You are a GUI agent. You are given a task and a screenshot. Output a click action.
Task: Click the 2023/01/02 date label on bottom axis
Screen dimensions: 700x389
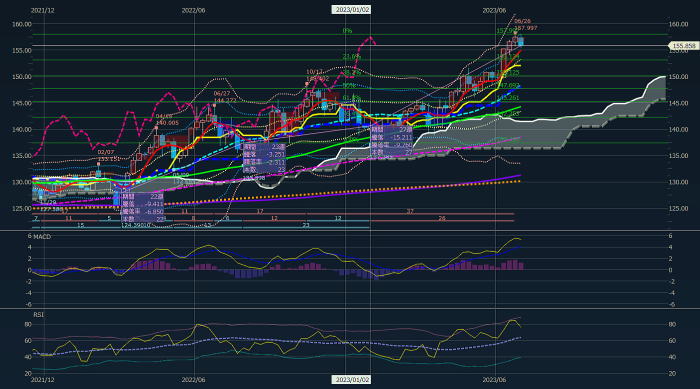pos(352,380)
